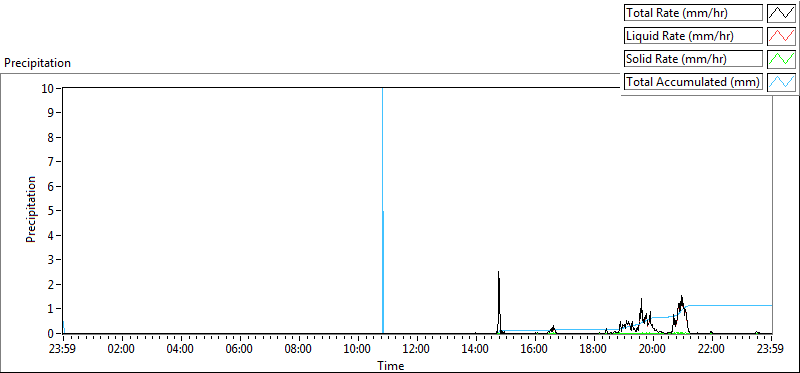Click the 10:00 time axis label

(358, 350)
